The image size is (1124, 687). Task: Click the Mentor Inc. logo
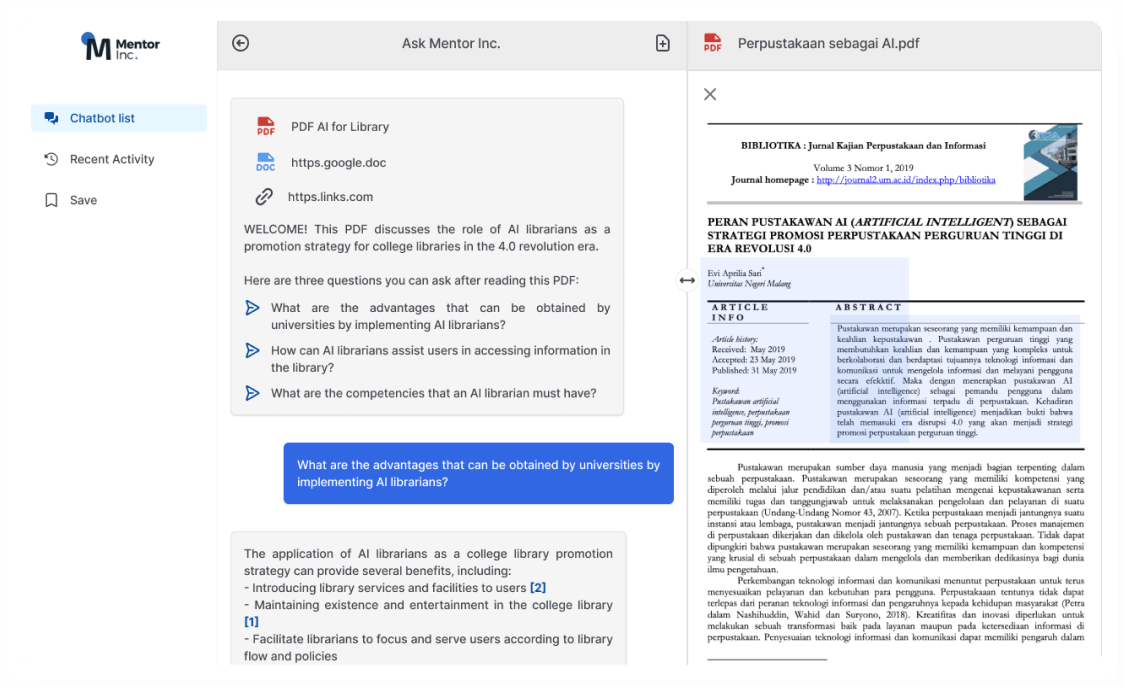[x=121, y=46]
